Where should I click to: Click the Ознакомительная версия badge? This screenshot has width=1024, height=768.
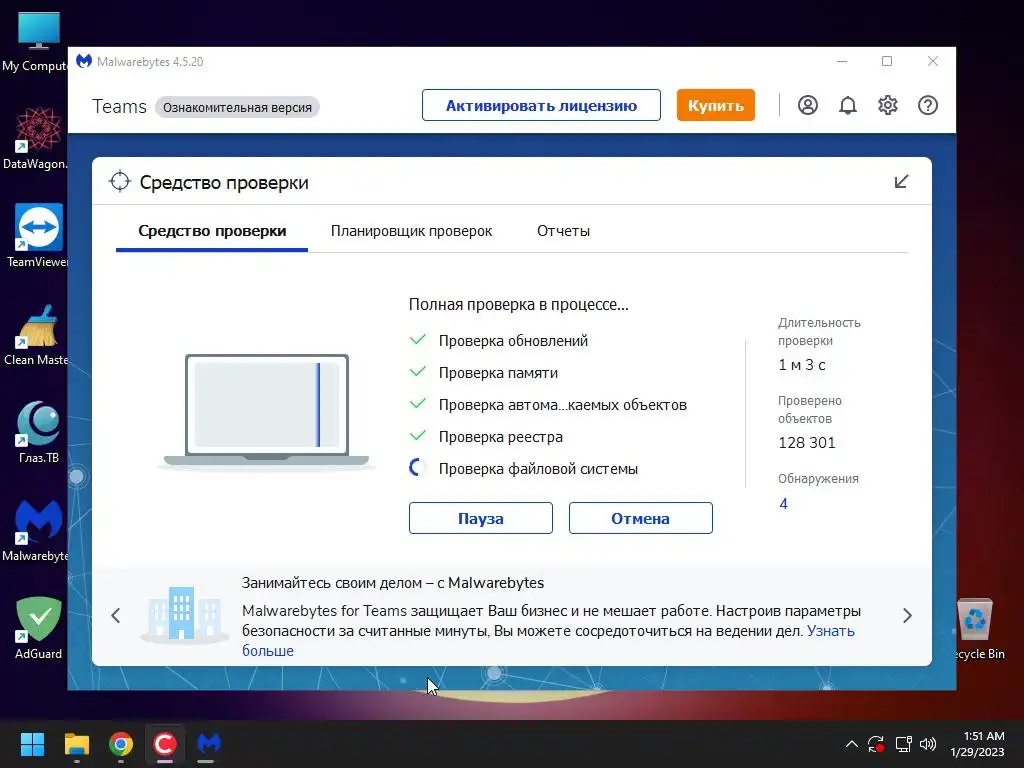click(x=237, y=107)
